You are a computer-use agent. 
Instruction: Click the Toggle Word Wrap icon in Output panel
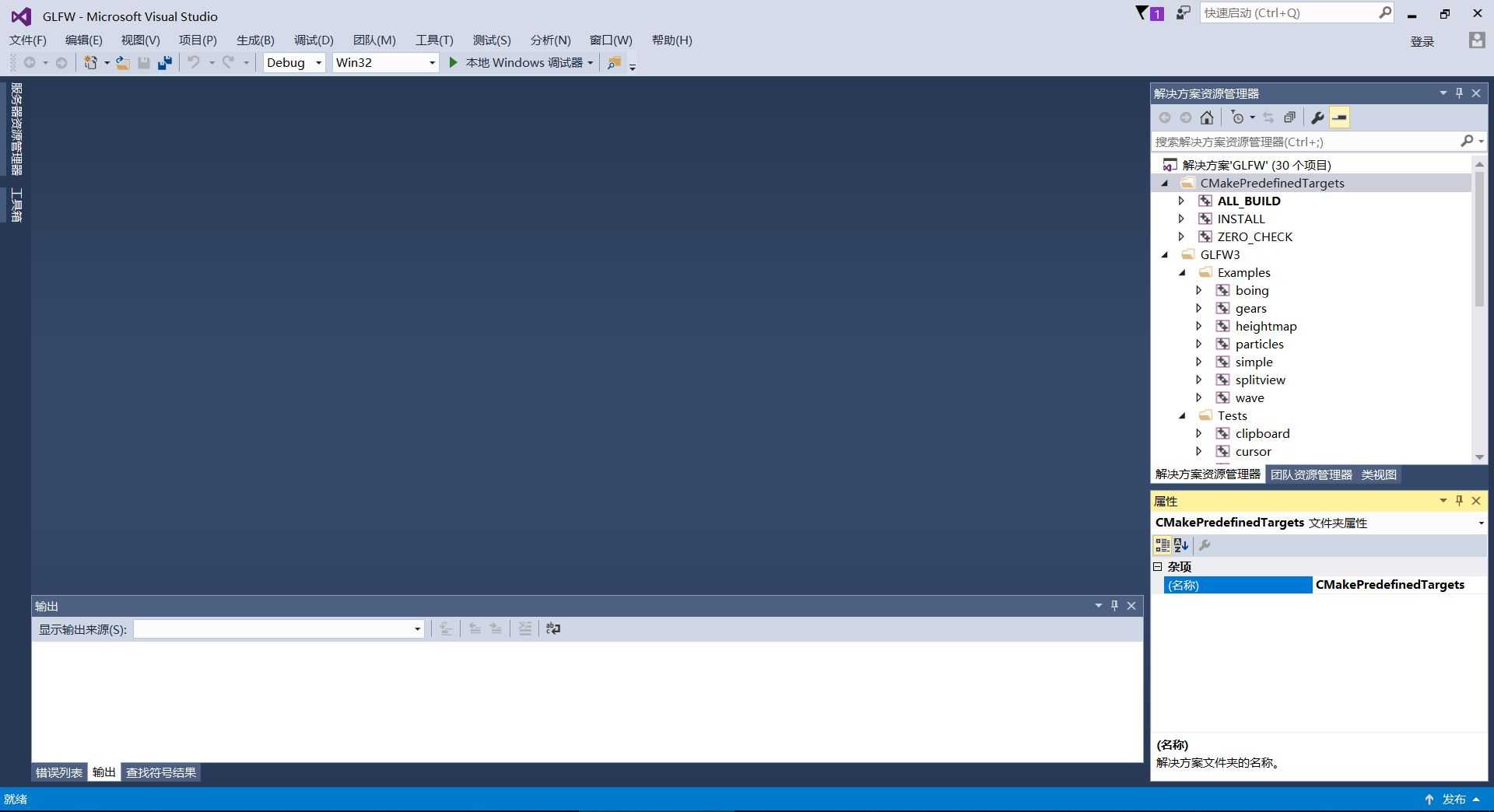(x=553, y=628)
